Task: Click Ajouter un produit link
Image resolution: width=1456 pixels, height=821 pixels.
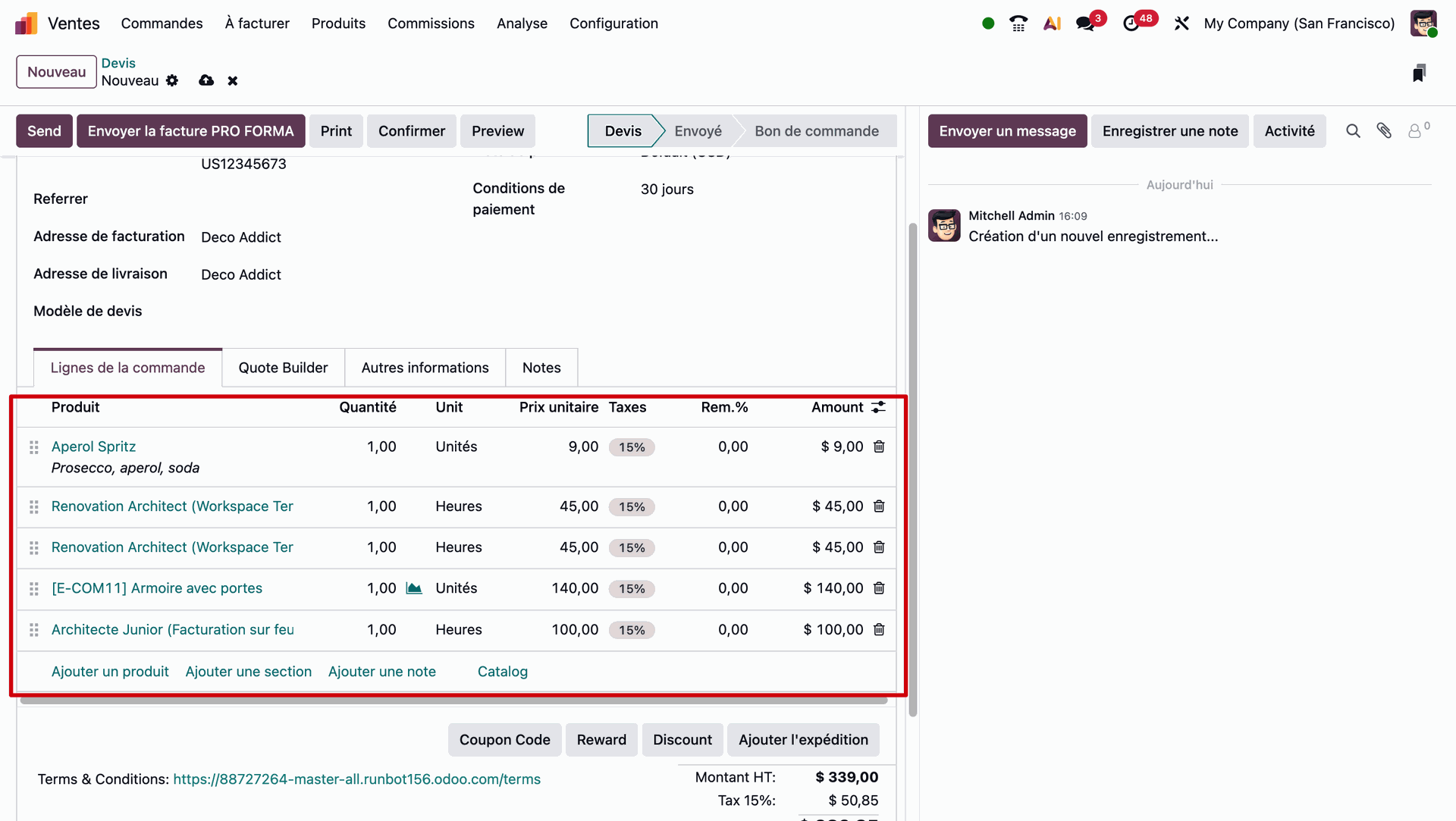Action: [x=110, y=672]
